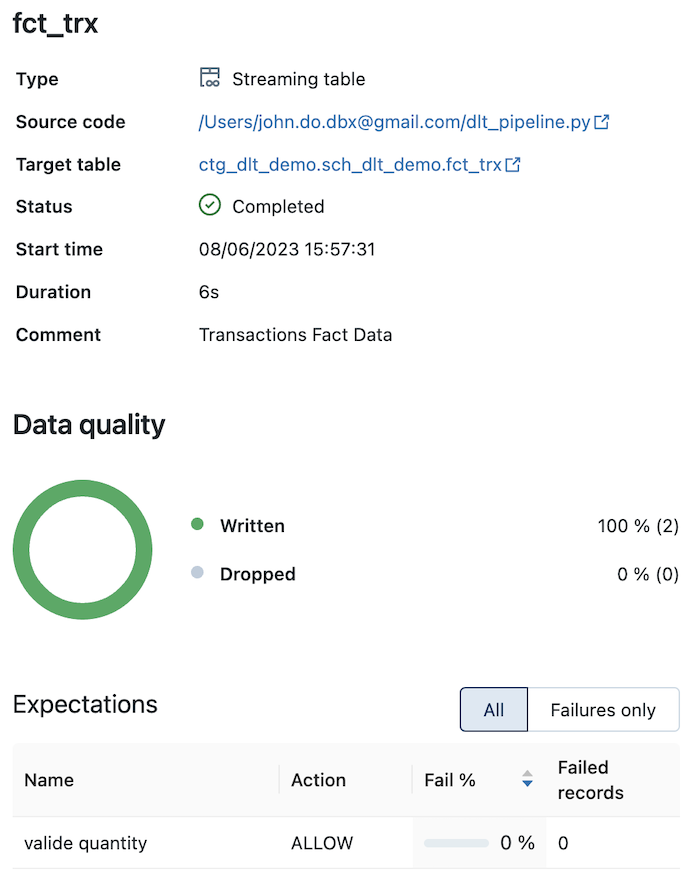The image size is (687, 881).
Task: Click the green Written legend dot
Action: [x=197, y=524]
